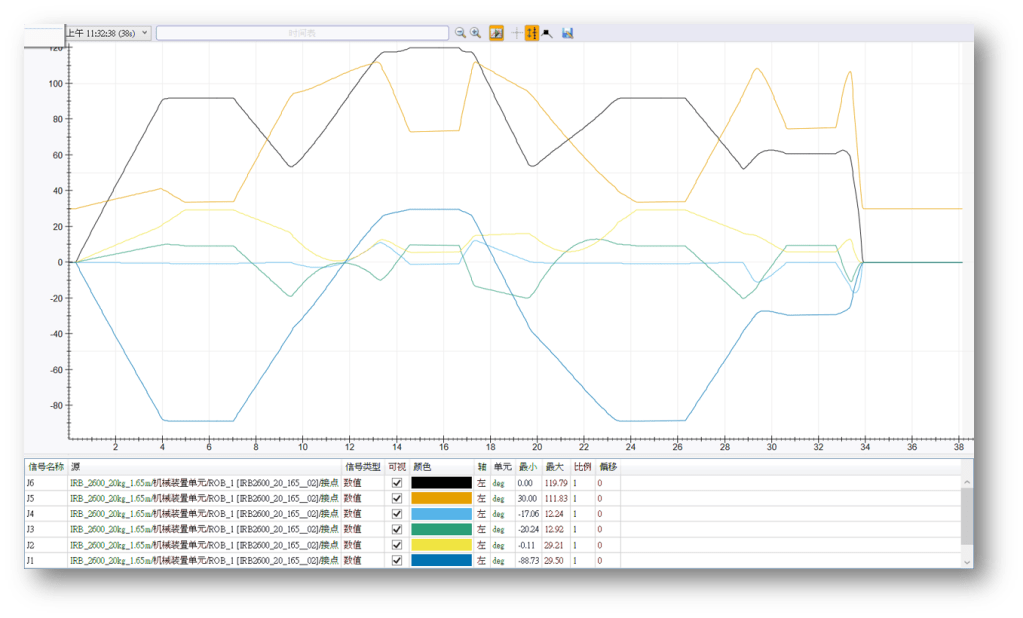Toggle the orange vertical marker tool
The height and width of the screenshot is (618, 1023).
point(532,33)
